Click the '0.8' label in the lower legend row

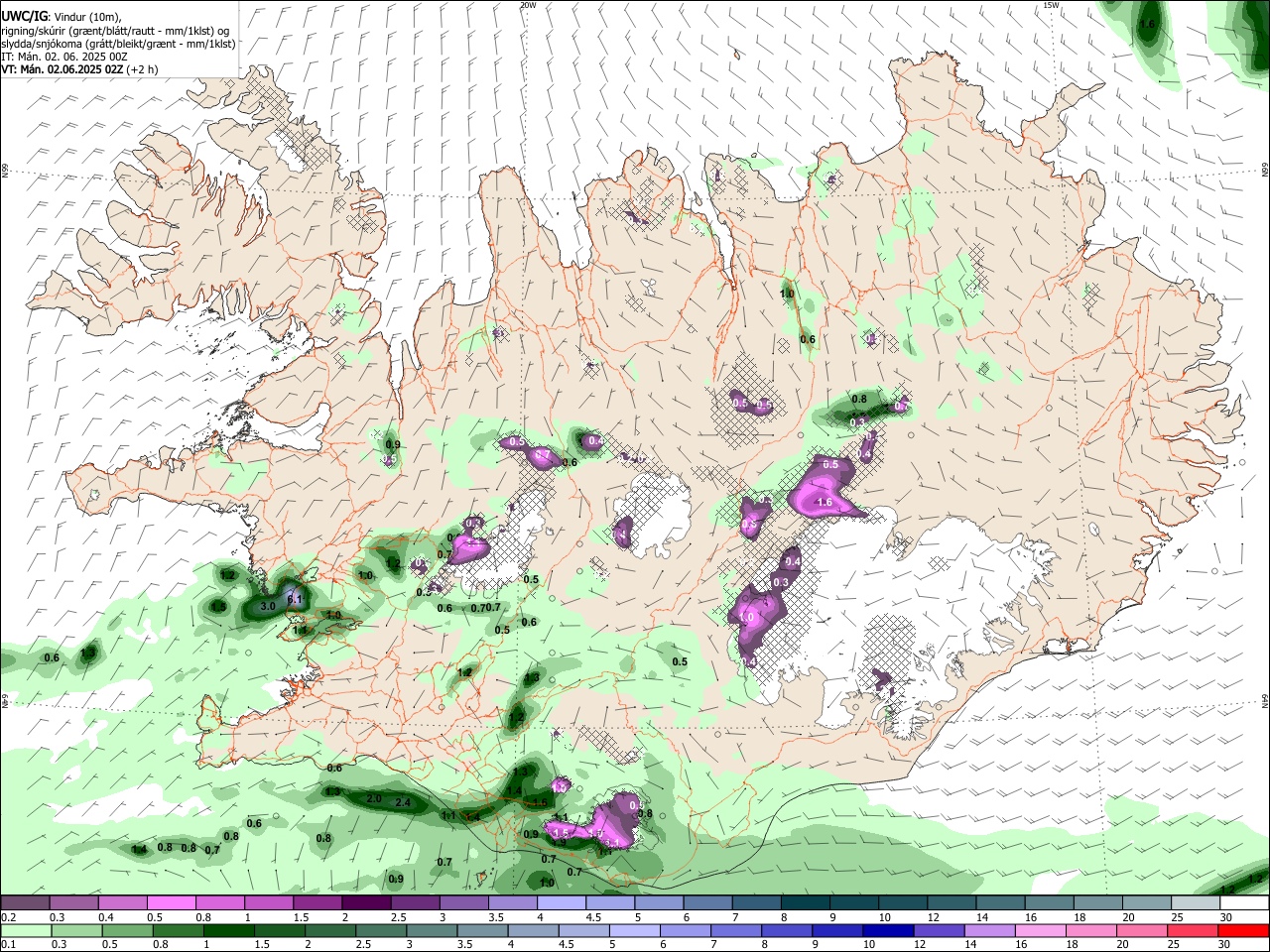tap(159, 945)
